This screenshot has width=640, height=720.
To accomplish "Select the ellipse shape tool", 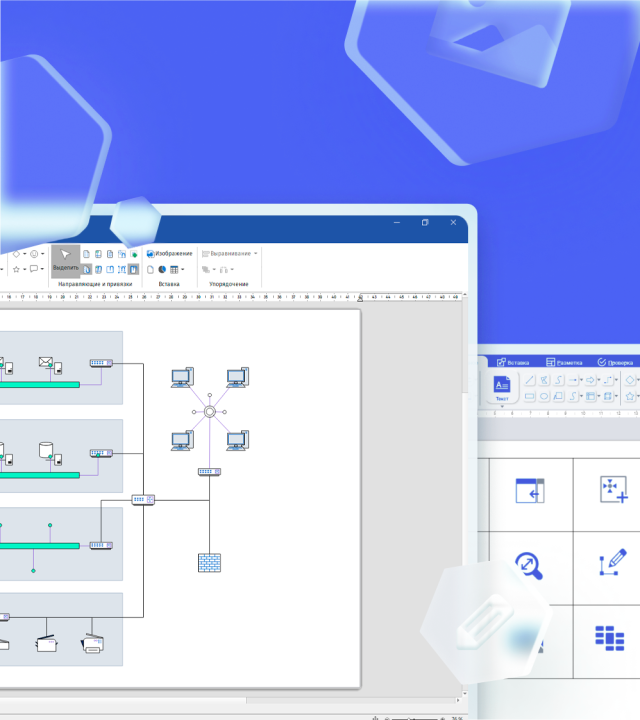I will (x=545, y=396).
